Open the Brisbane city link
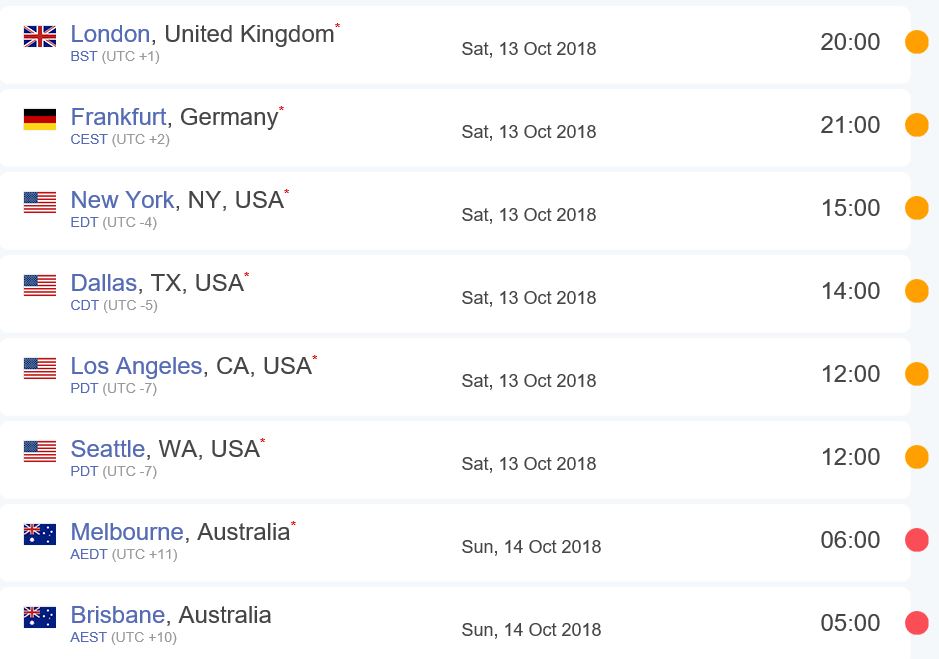The width and height of the screenshot is (939, 659). tap(118, 615)
